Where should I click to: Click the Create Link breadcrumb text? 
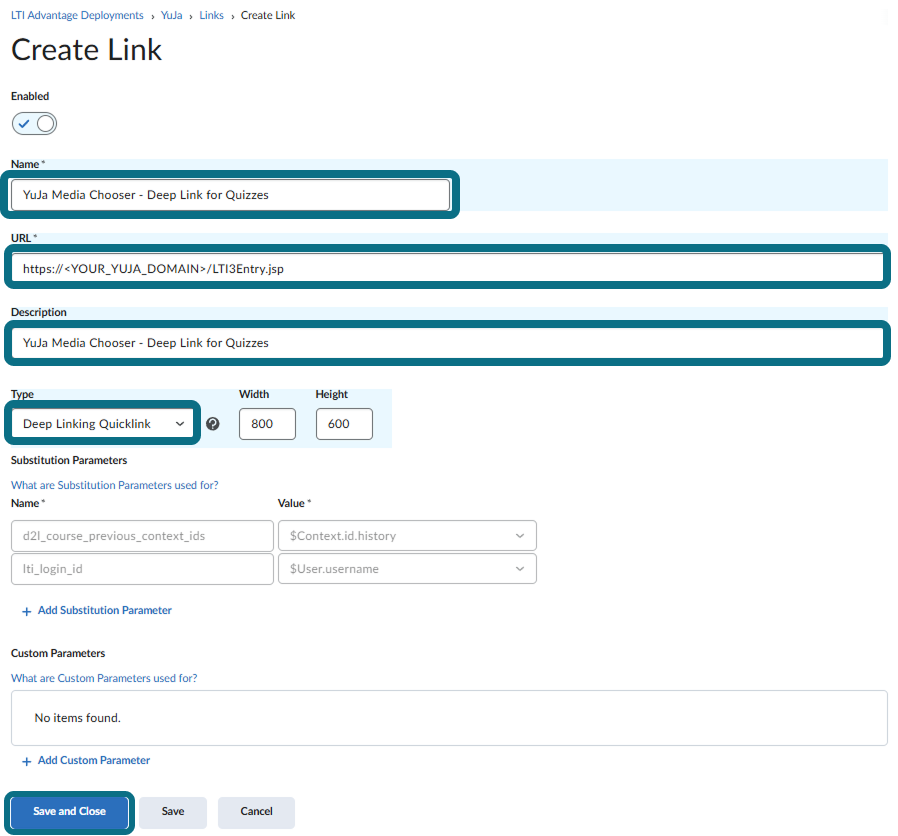click(x=268, y=15)
